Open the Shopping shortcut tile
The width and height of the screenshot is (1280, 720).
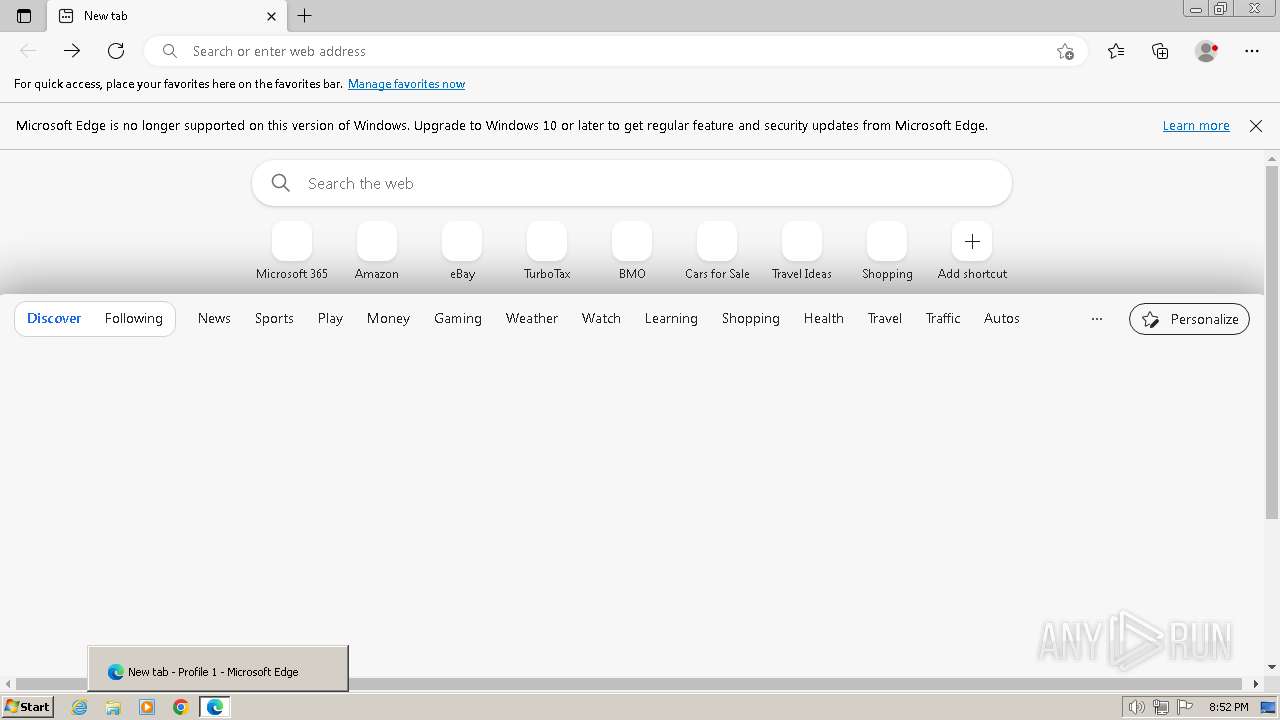pyautogui.click(x=887, y=252)
